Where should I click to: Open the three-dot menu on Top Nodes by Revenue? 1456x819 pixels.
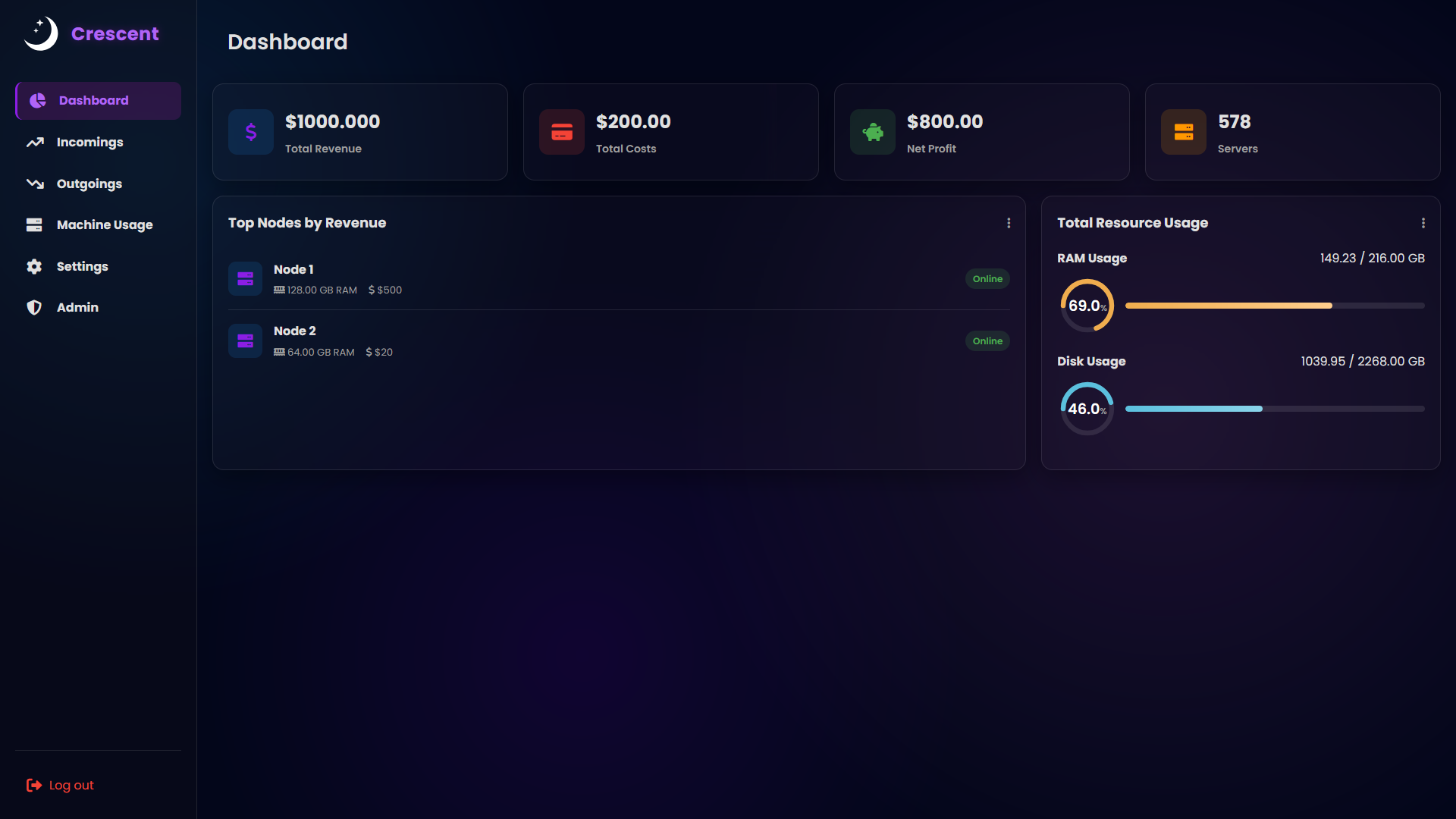click(1009, 223)
